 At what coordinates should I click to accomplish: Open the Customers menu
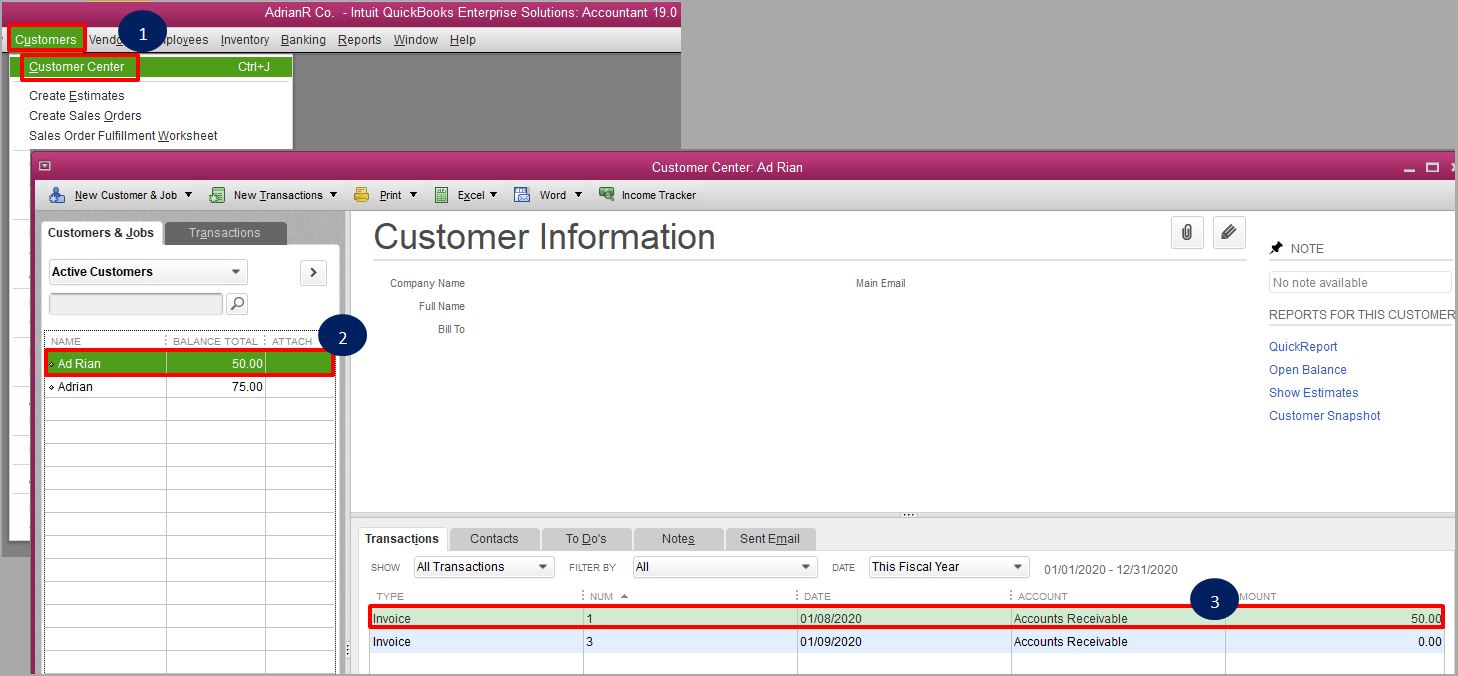click(46, 40)
